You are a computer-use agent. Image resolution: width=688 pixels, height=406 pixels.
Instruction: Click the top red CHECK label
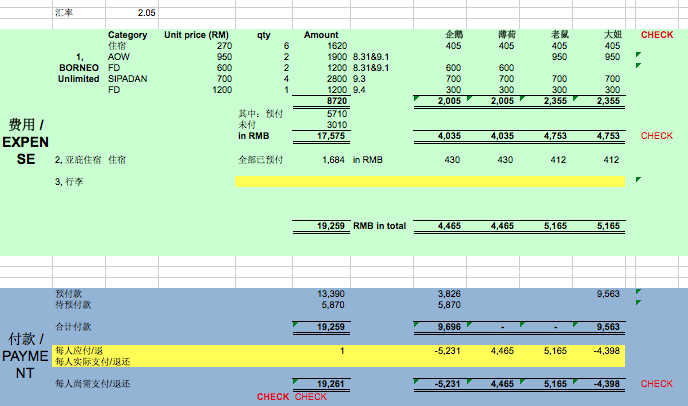(x=657, y=35)
